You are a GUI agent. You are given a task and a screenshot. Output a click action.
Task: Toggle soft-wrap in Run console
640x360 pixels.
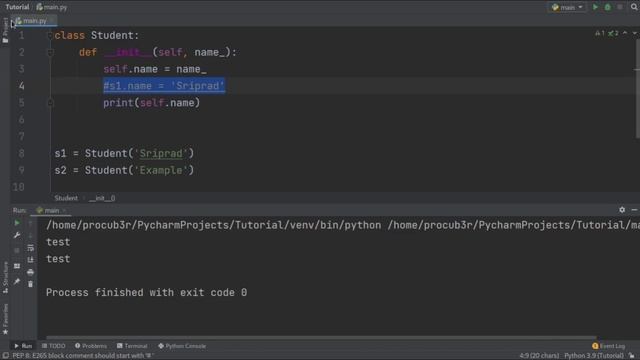[x=30, y=248]
